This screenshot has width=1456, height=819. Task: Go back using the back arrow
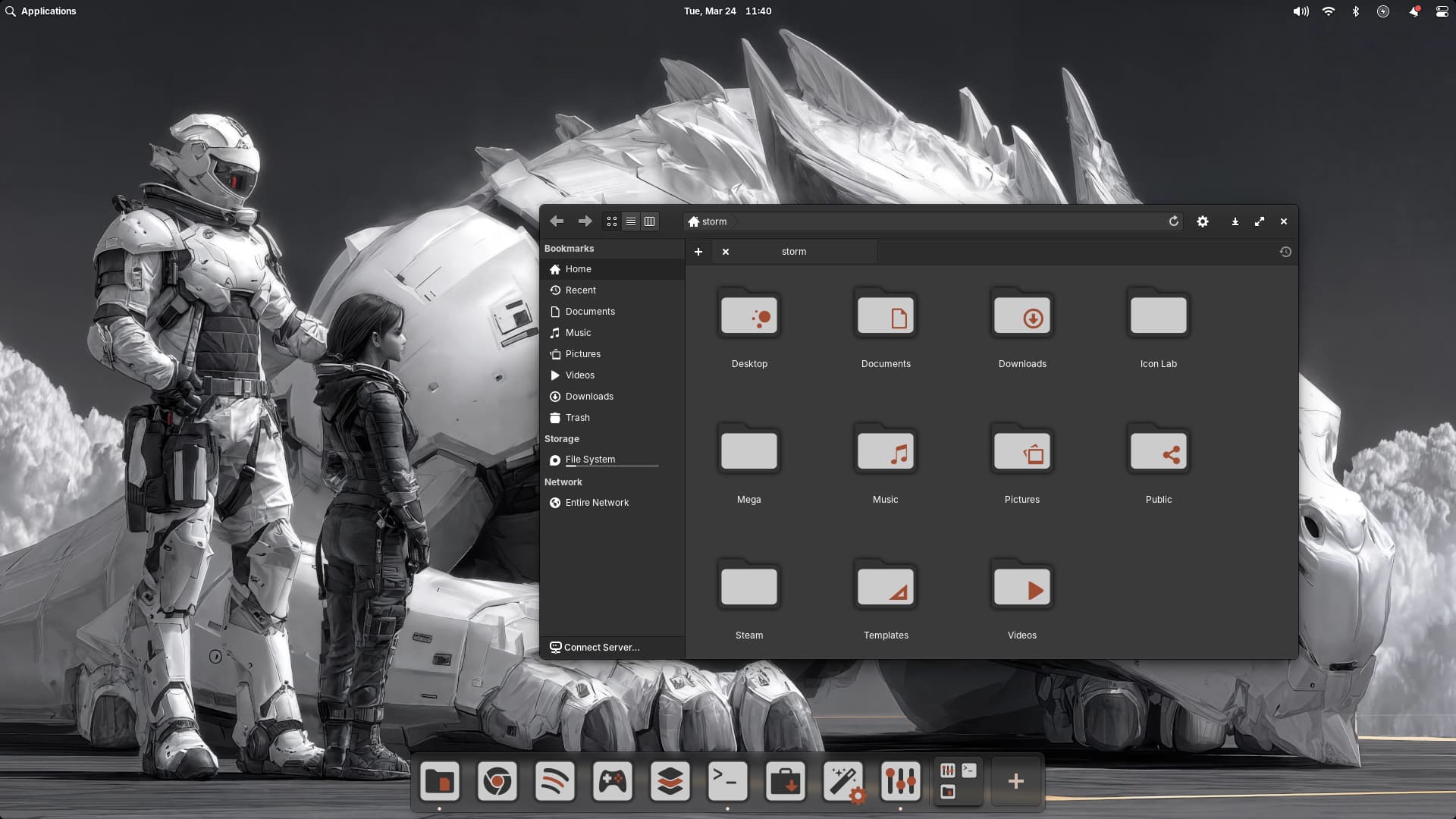pos(557,221)
